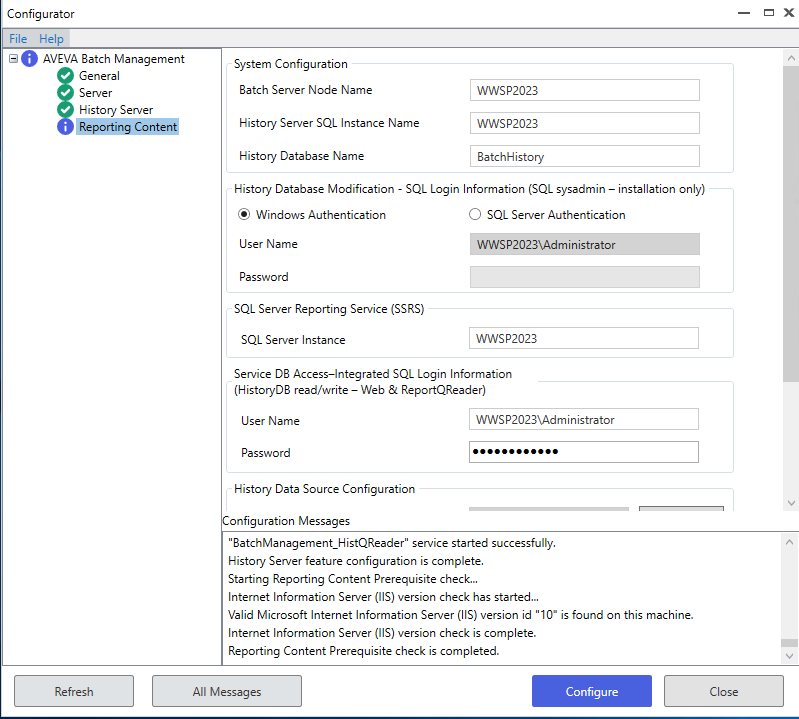The height and width of the screenshot is (719, 799).
Task: Click message "Starting Reporting Content Prerequisite check..."
Action: tap(353, 579)
